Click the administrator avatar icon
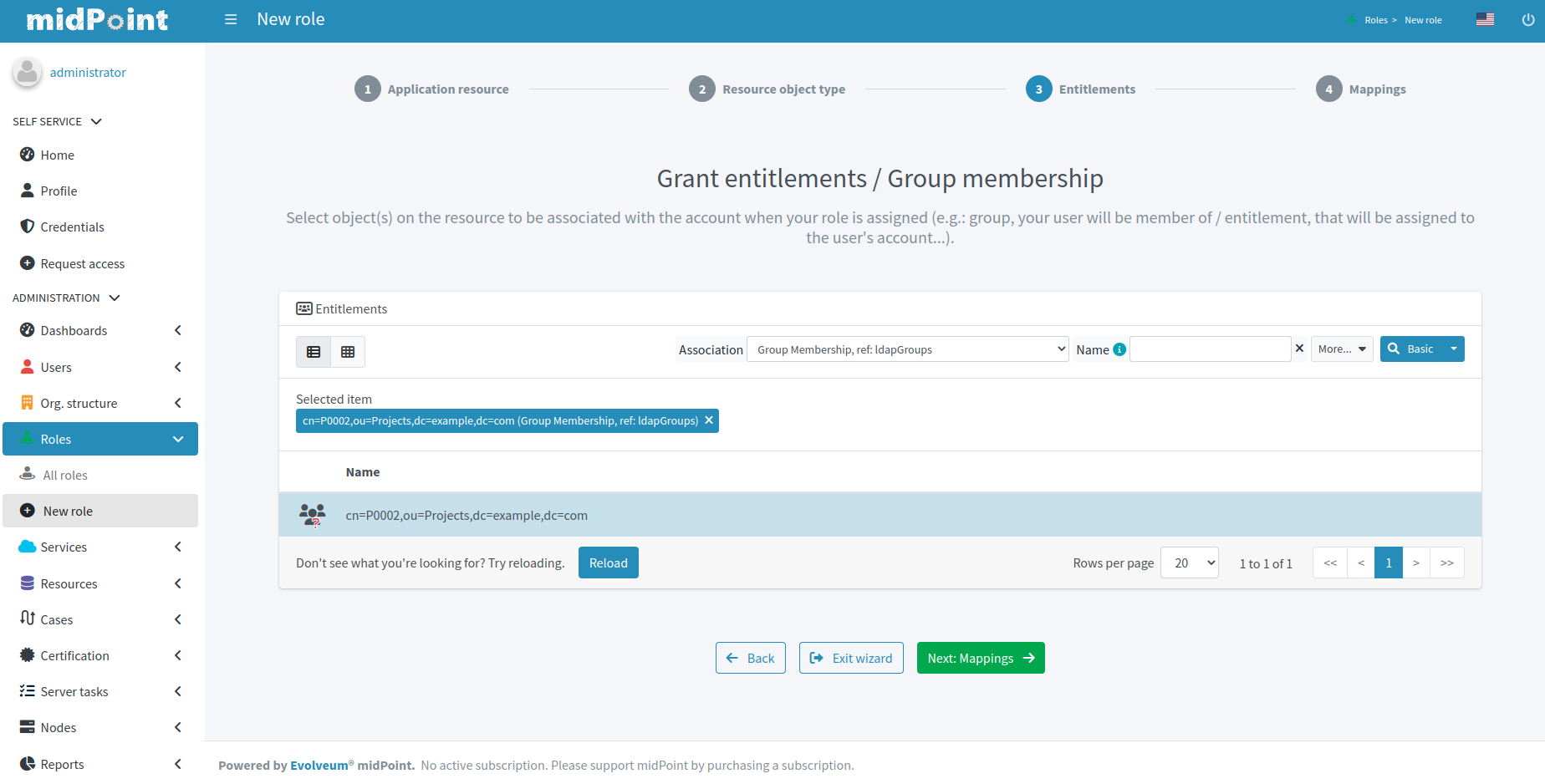The width and height of the screenshot is (1545, 784). 28,73
